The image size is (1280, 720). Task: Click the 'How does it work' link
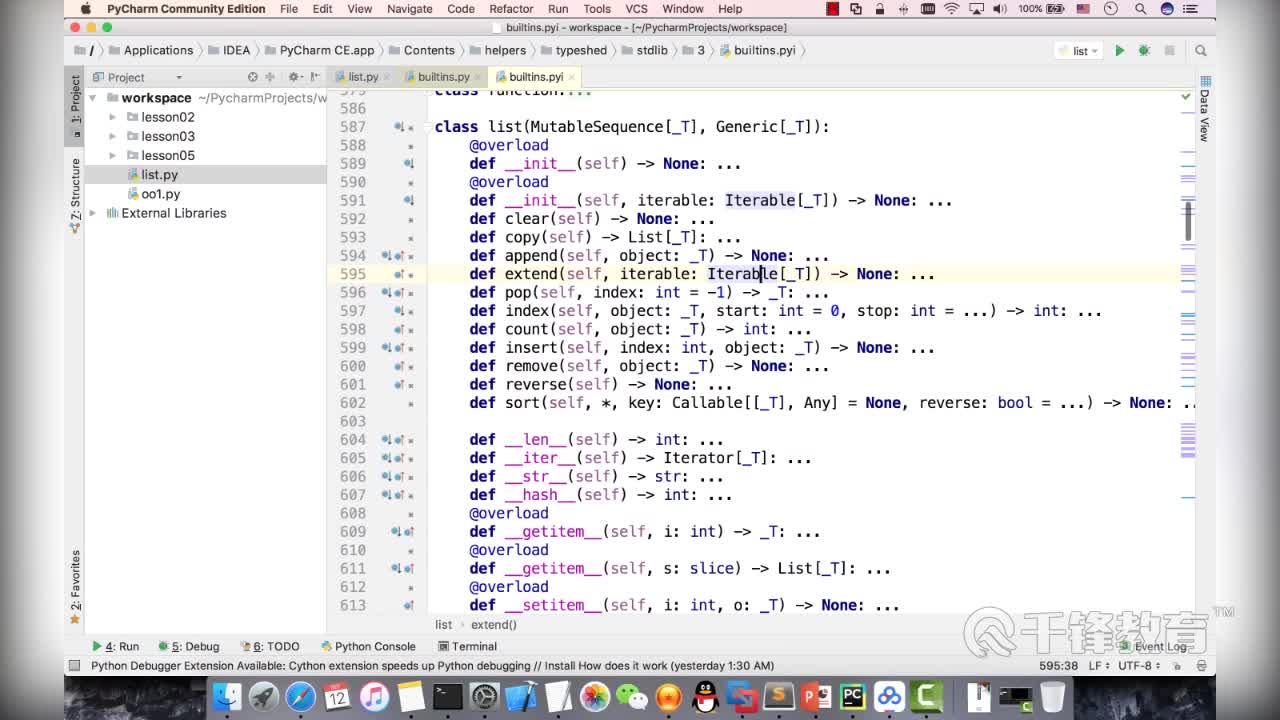(x=627, y=665)
